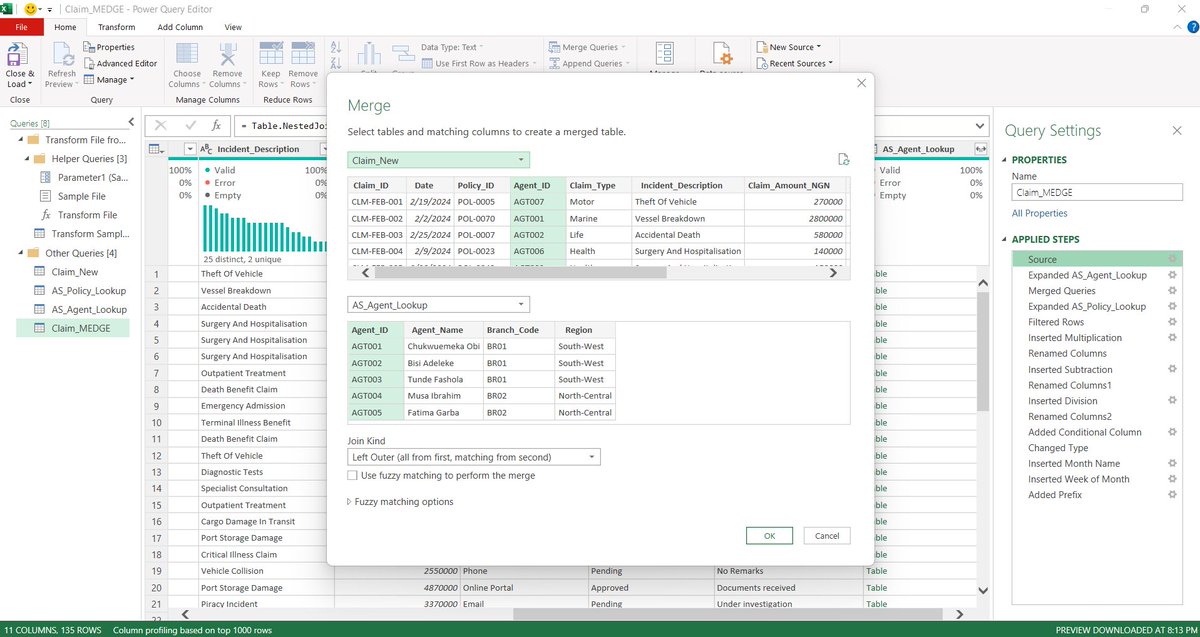1200x637 pixels.
Task: Collapse the Helper Queries folder
Action: (25, 158)
